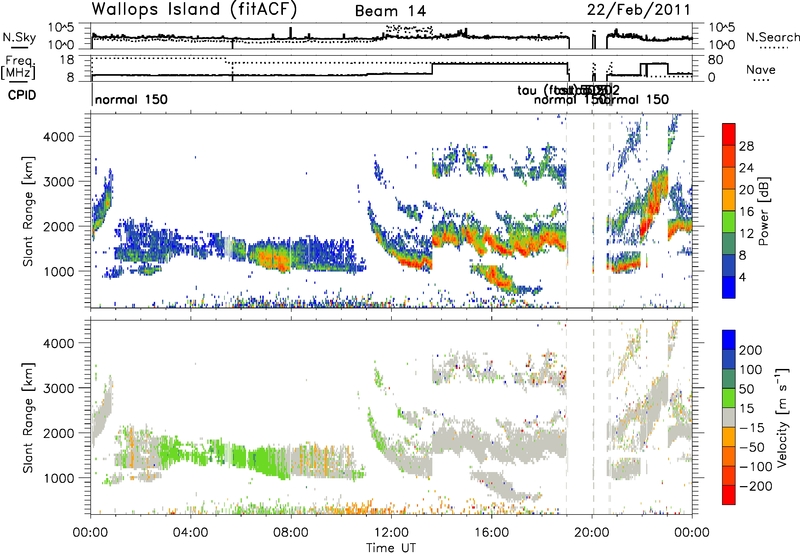Click the blue top of Velocity colorbar
The image size is (800, 554).
[x=729, y=339]
